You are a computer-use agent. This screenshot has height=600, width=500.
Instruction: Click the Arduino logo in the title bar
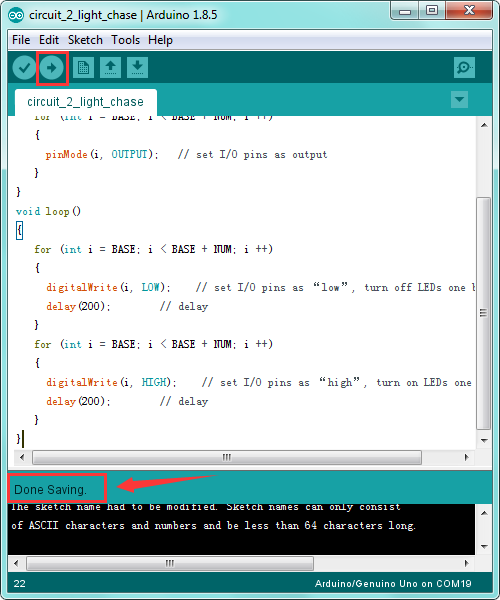[x=16, y=15]
